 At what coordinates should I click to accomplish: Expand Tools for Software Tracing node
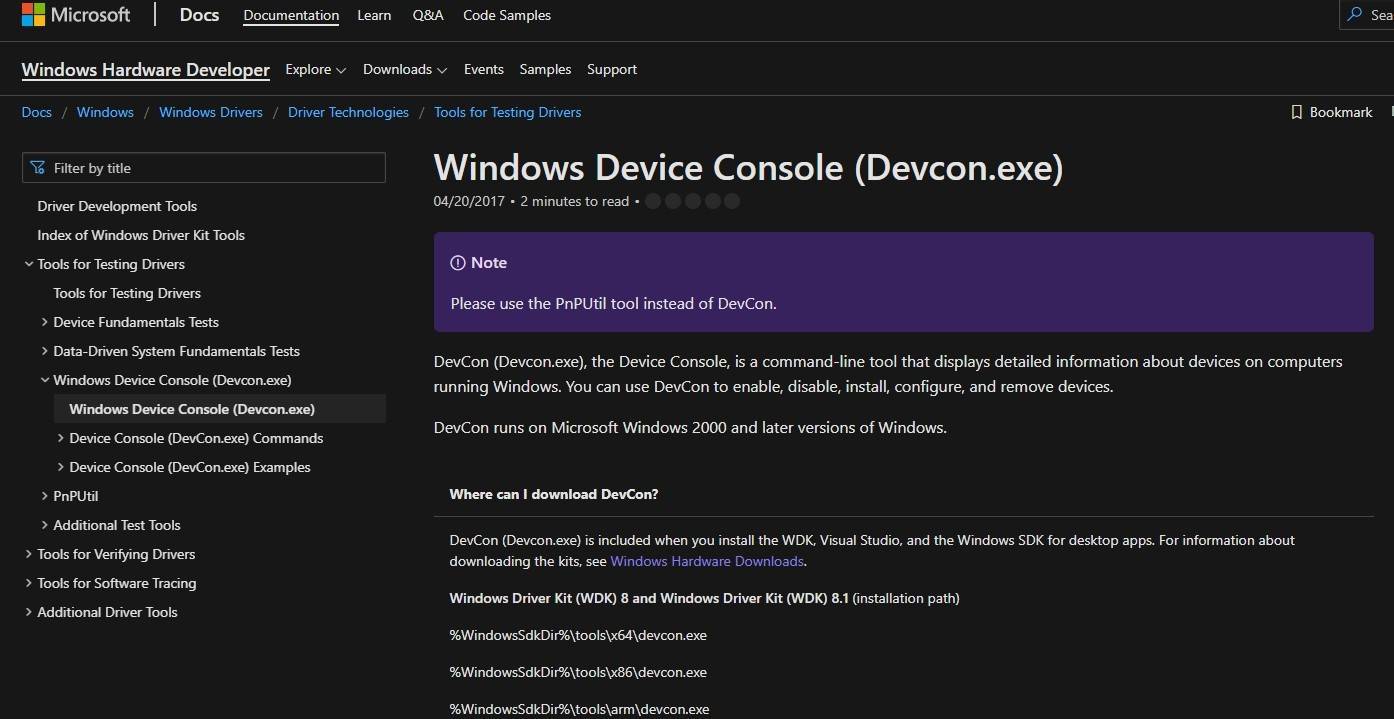point(29,583)
